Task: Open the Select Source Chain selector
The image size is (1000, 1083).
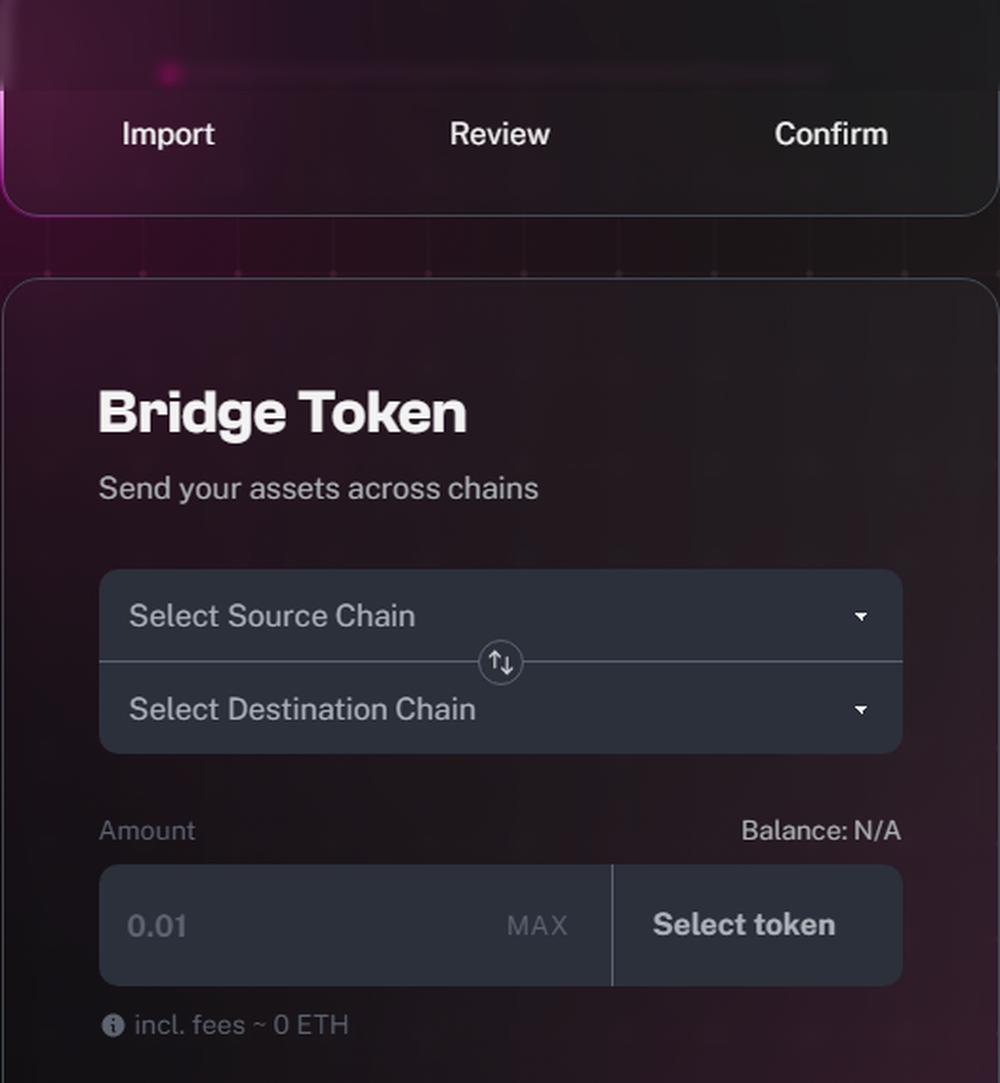Action: click(501, 615)
